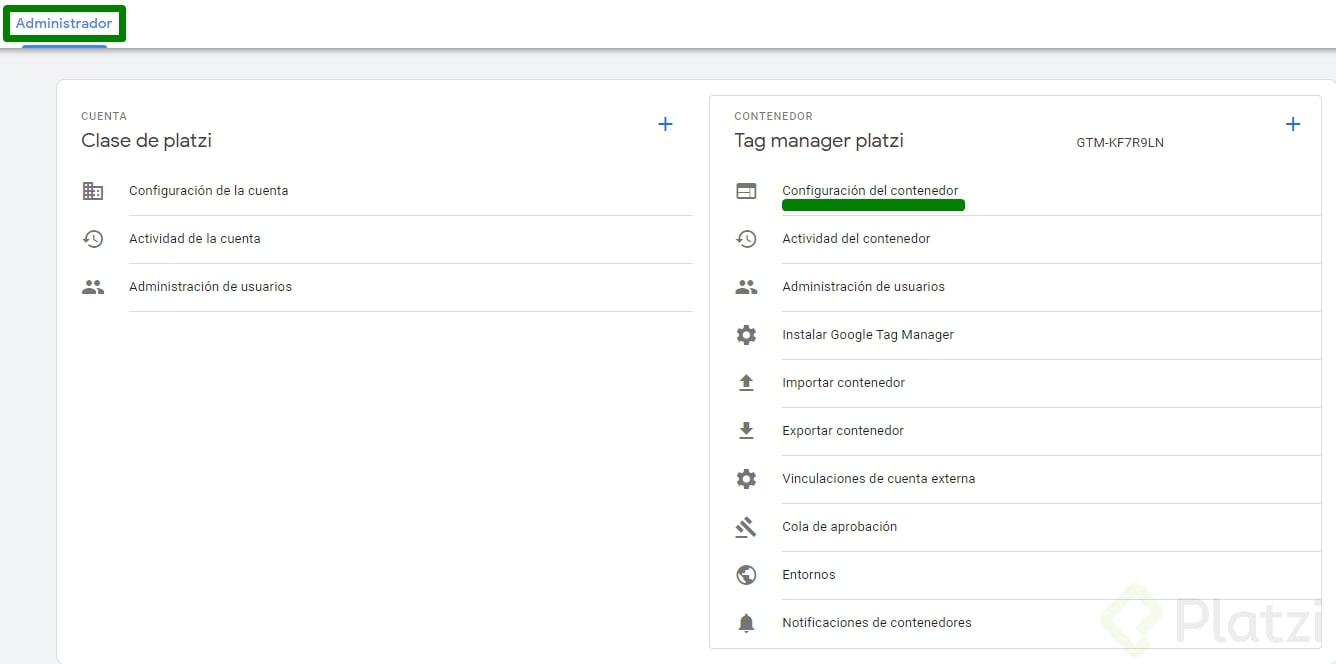This screenshot has height=664, width=1336.
Task: Open Instalar Google Tag Manager
Action: [x=868, y=335]
